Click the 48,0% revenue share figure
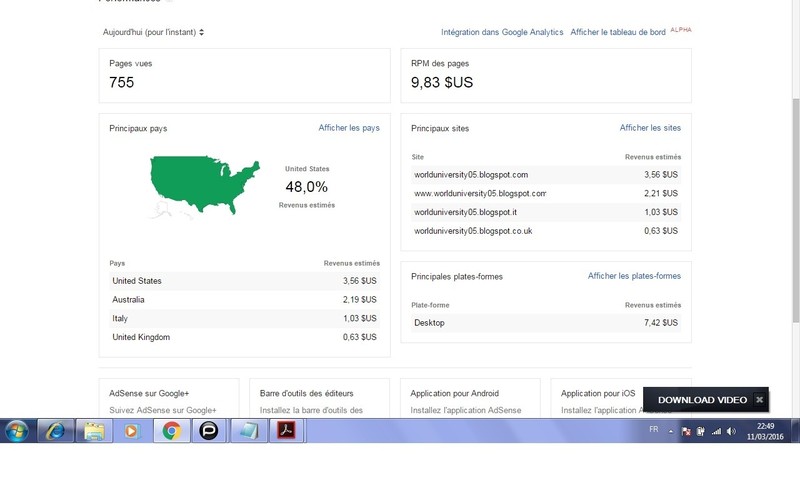 [x=307, y=187]
